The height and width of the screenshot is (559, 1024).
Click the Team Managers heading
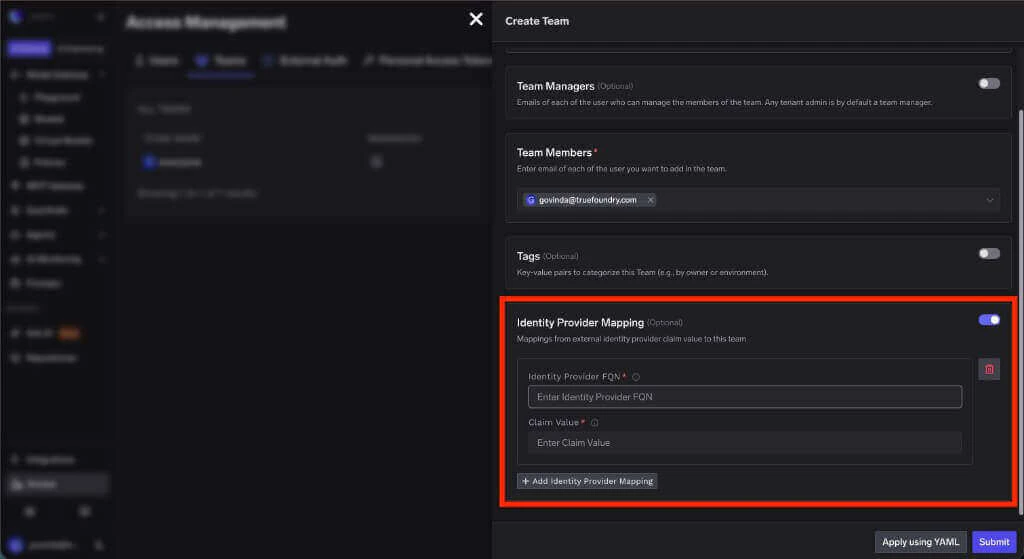(x=555, y=86)
